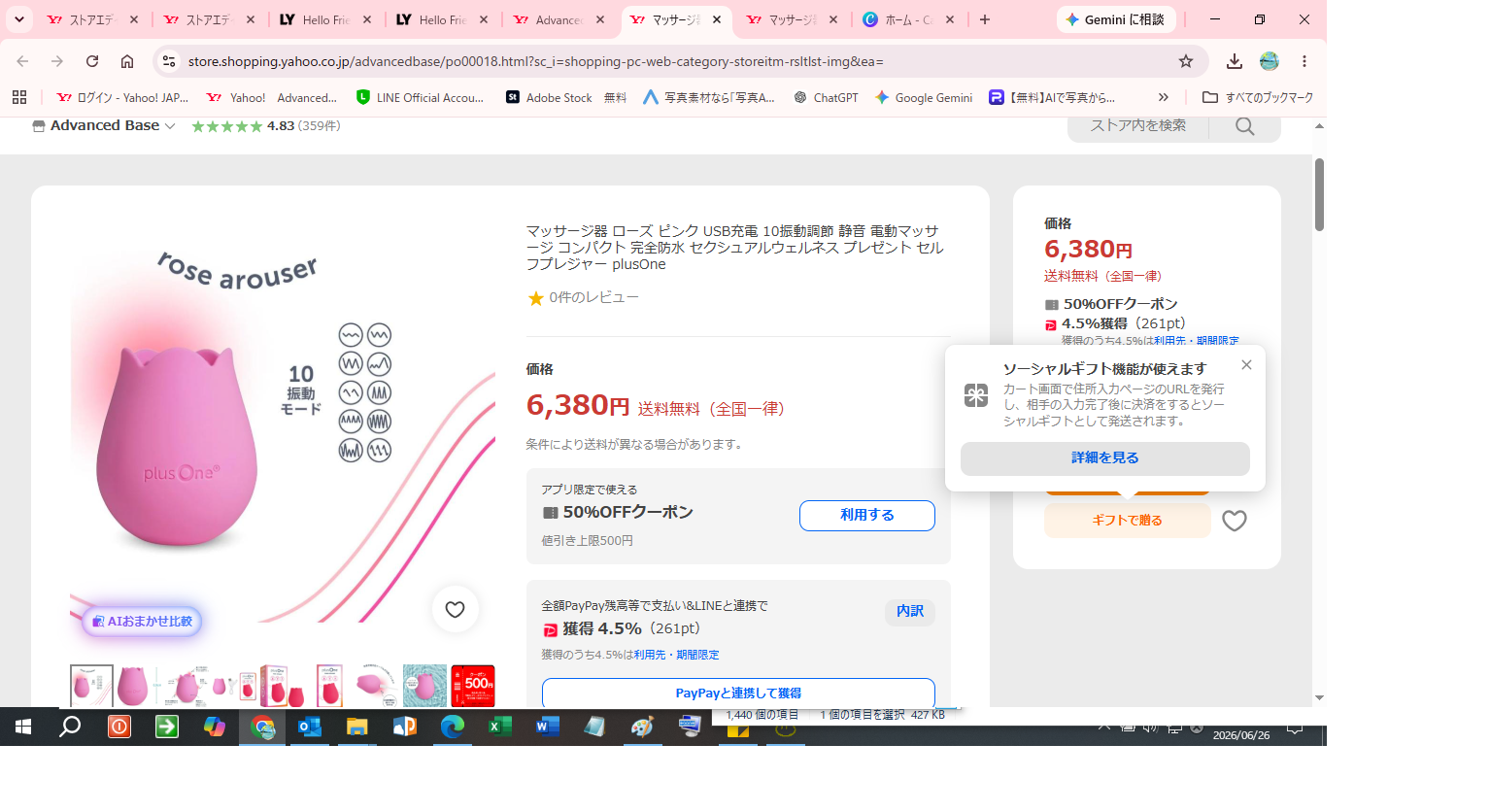
Task: Bookmark this page with the star icon
Action: [x=1186, y=61]
